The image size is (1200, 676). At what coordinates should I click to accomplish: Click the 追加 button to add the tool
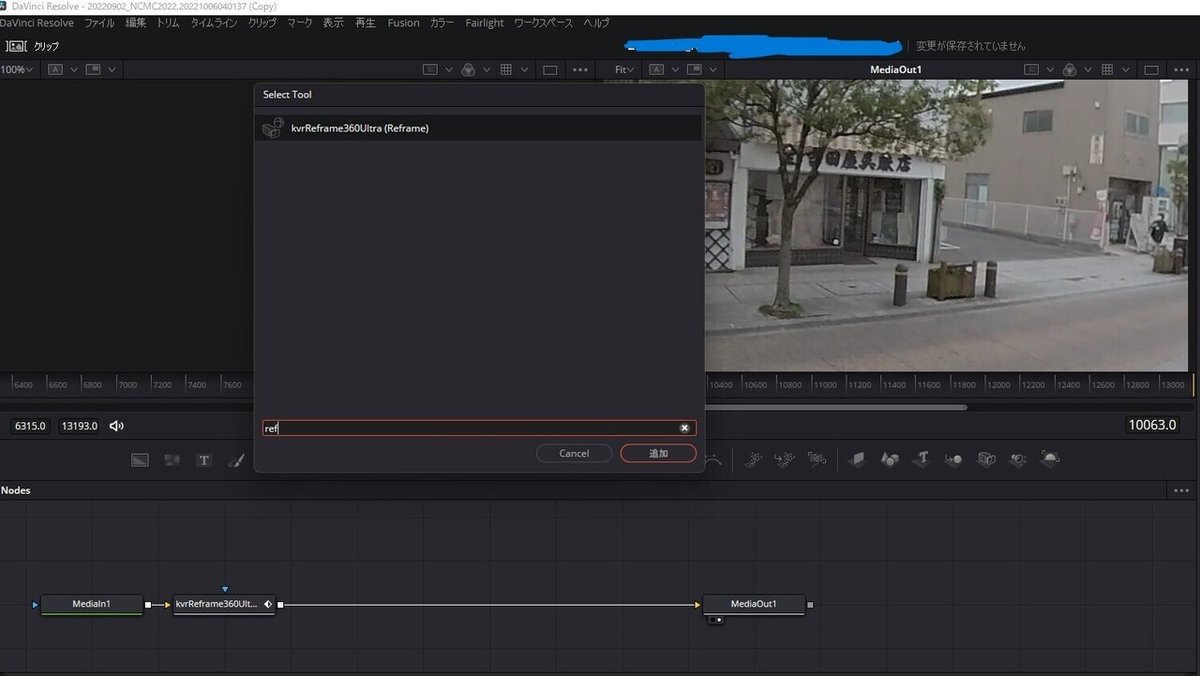click(x=658, y=453)
